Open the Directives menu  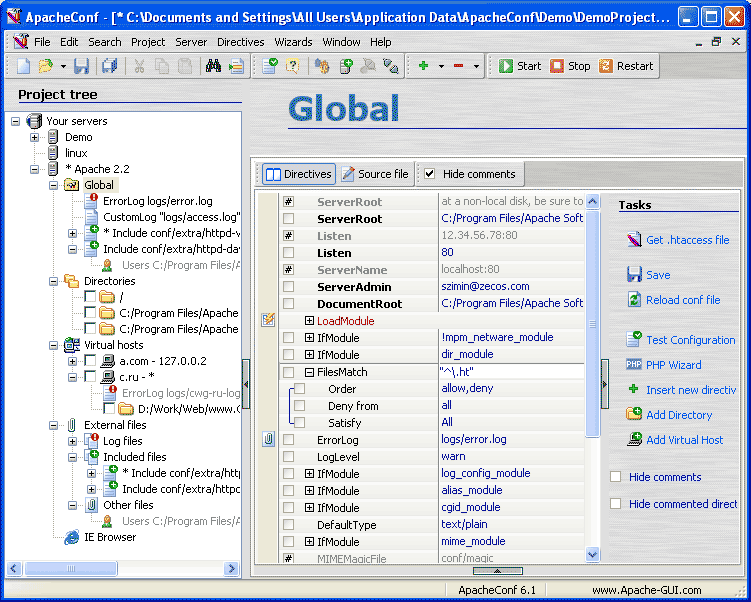(240, 42)
